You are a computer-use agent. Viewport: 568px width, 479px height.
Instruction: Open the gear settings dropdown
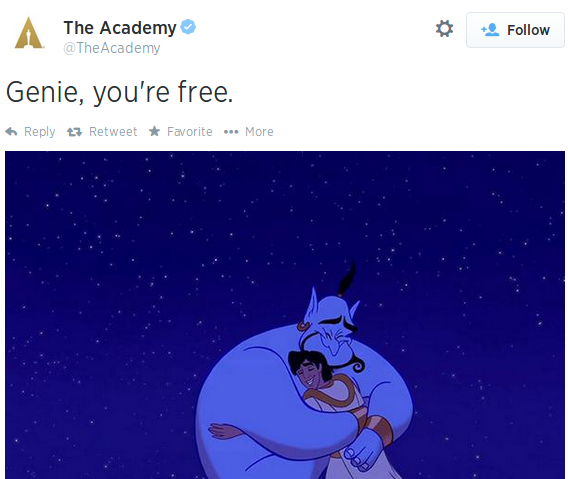click(x=444, y=29)
